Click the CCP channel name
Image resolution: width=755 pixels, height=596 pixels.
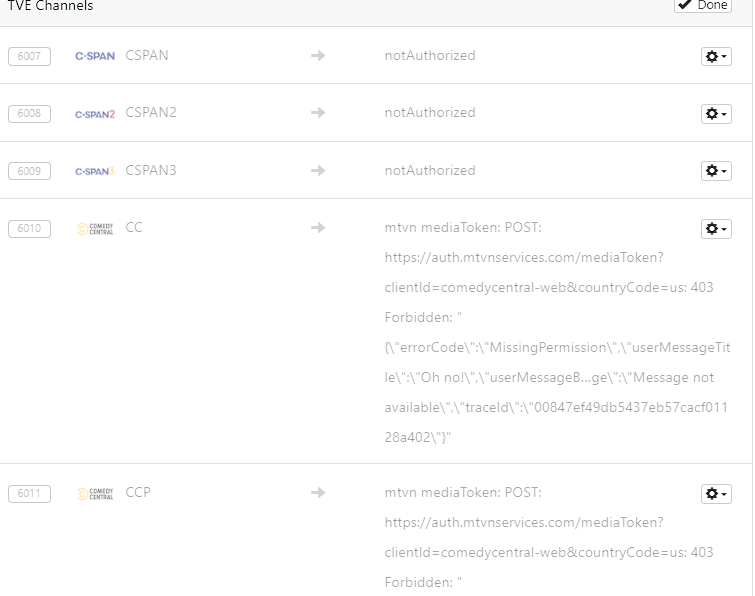click(138, 493)
